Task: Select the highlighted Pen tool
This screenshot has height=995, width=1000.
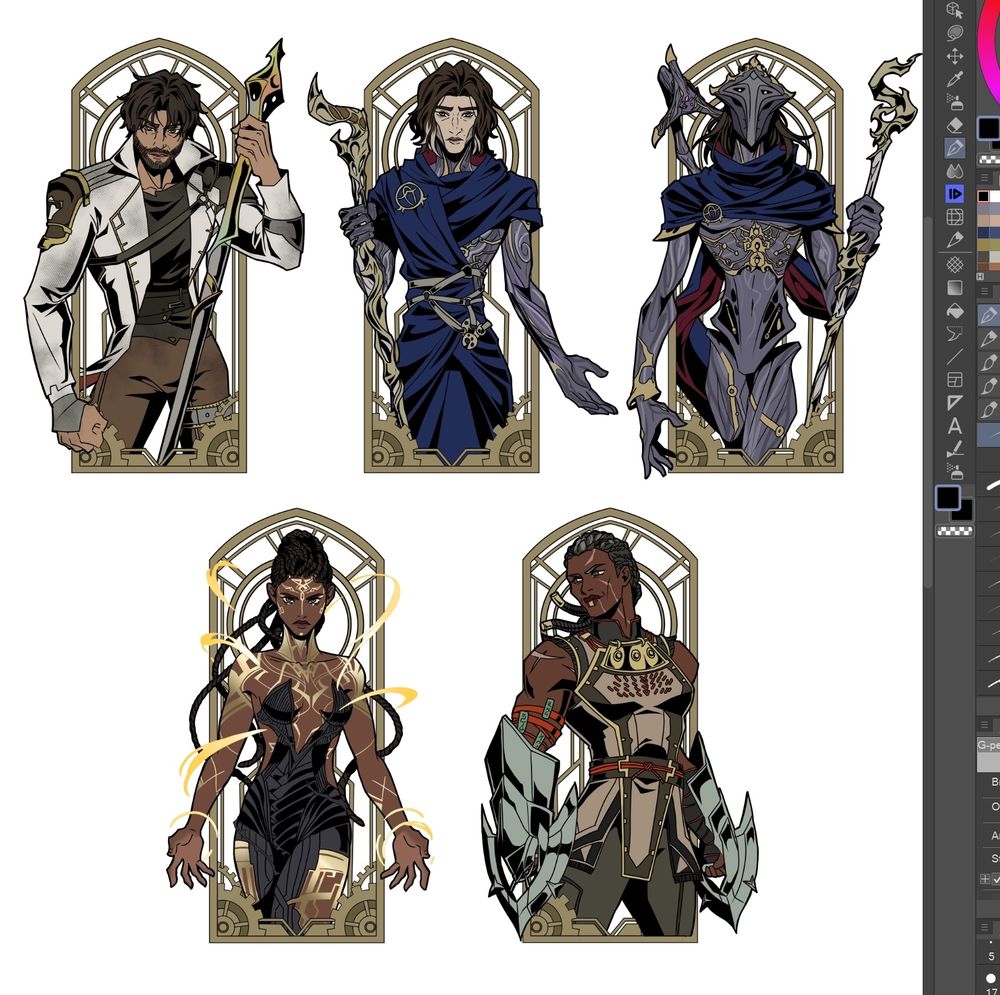Action: pyautogui.click(x=954, y=148)
